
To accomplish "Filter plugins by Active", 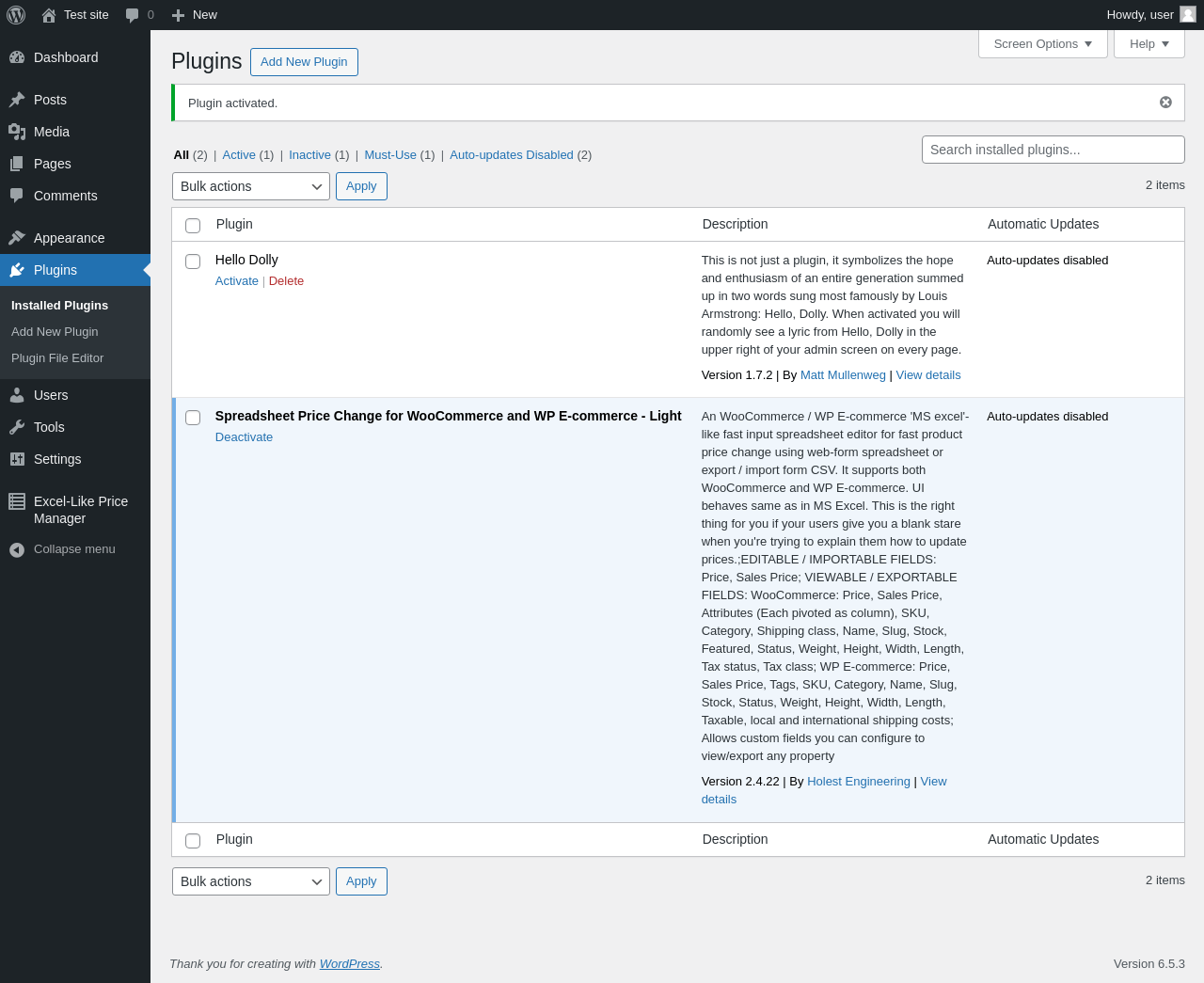I will [x=239, y=155].
